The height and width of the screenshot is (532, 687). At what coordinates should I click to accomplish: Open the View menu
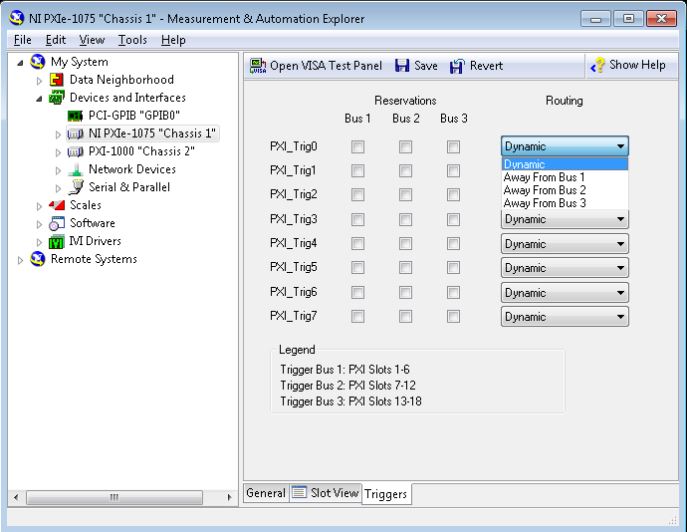pos(92,40)
